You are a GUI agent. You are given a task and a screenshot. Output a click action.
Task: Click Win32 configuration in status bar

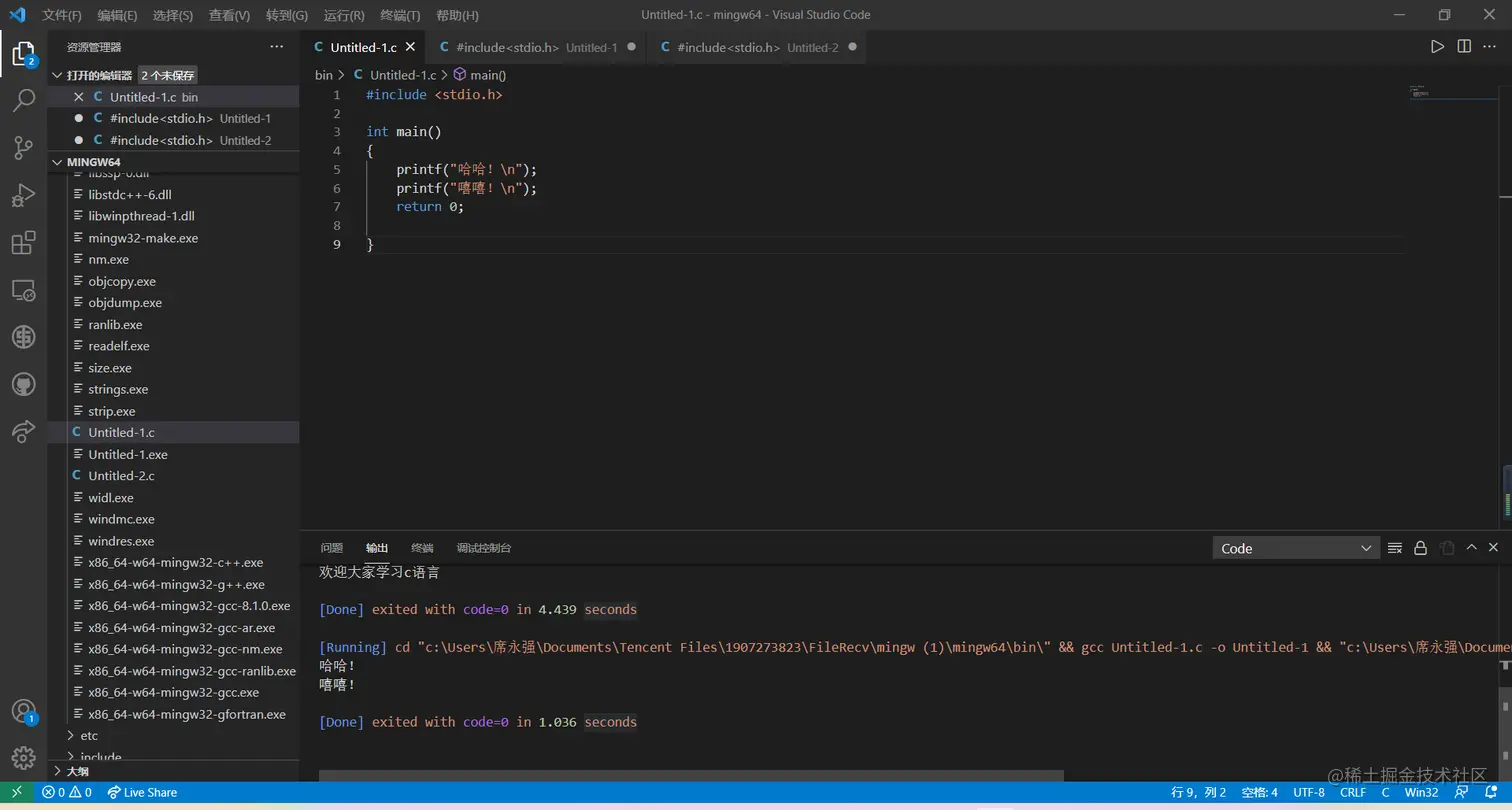[1421, 792]
